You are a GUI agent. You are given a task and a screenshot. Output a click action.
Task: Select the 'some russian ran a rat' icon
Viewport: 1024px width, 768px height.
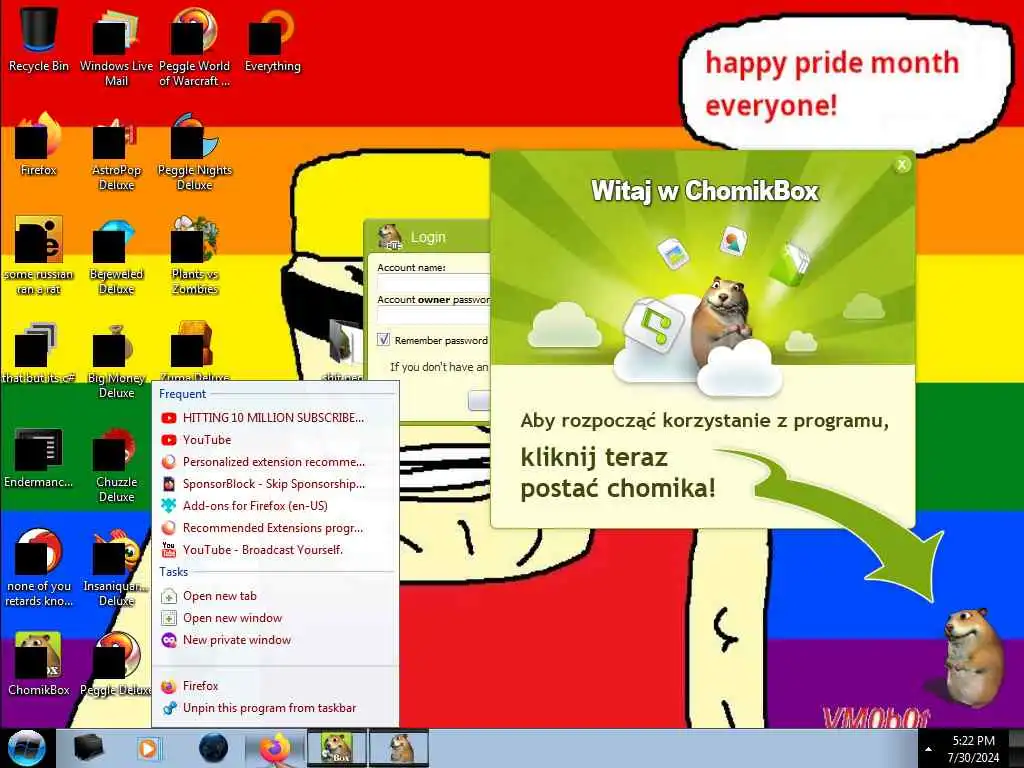(x=39, y=255)
